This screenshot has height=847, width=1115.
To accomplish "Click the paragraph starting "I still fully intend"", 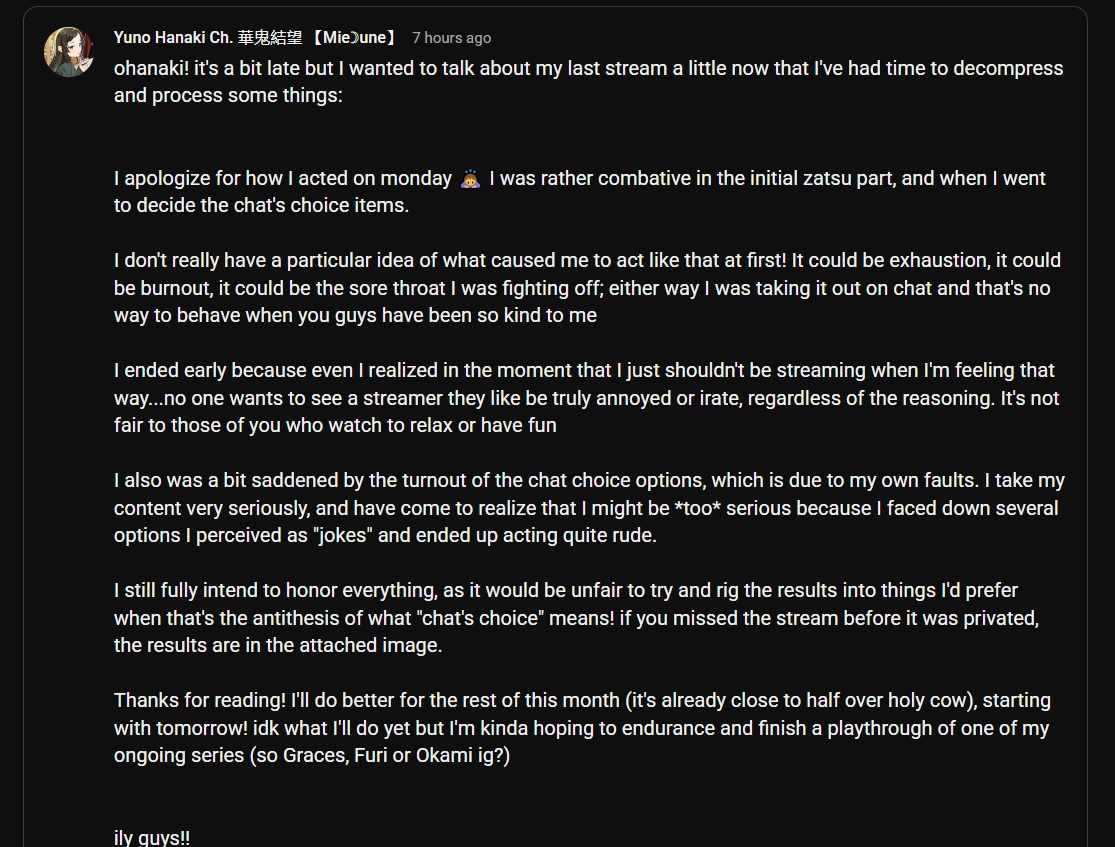I will (x=576, y=617).
